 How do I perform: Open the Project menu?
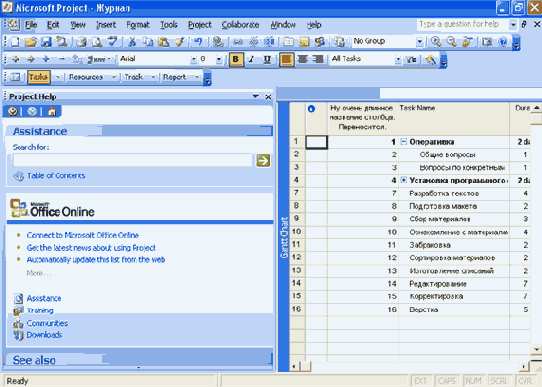199,25
